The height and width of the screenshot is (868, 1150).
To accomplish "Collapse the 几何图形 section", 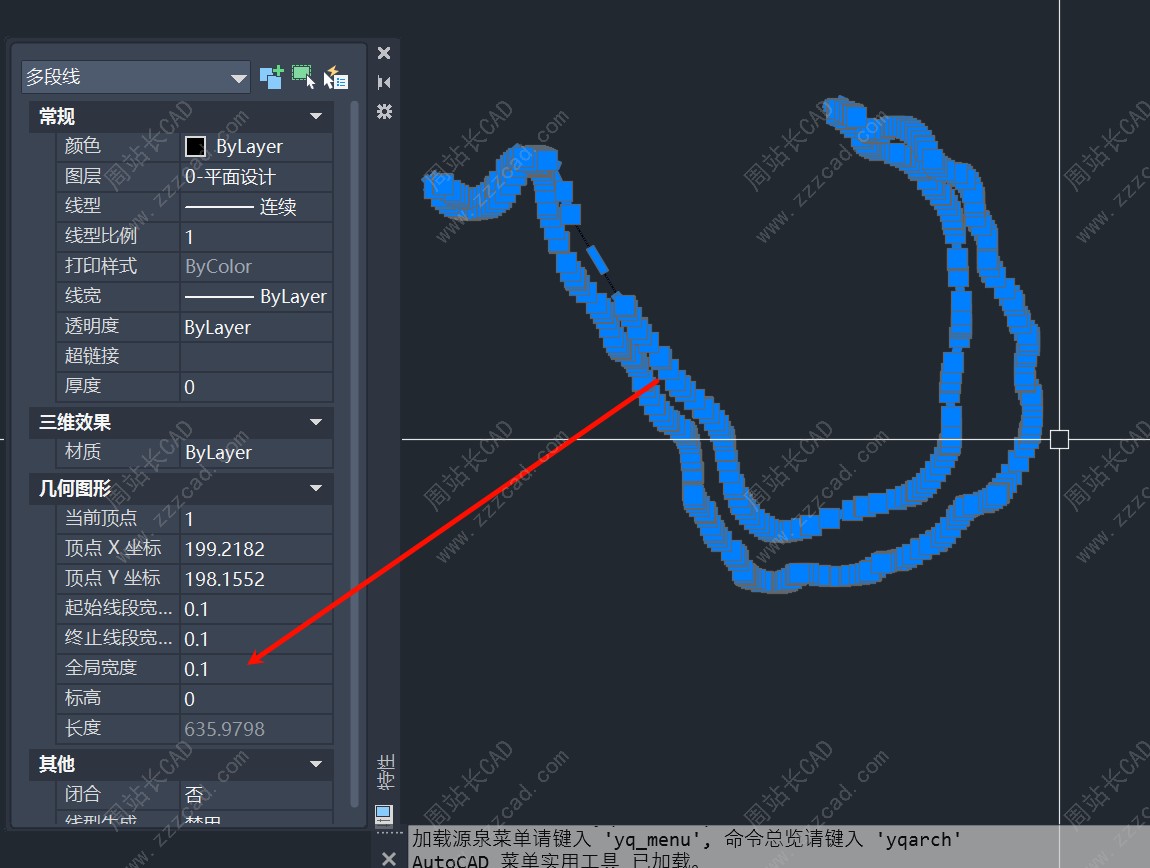I will point(316,489).
